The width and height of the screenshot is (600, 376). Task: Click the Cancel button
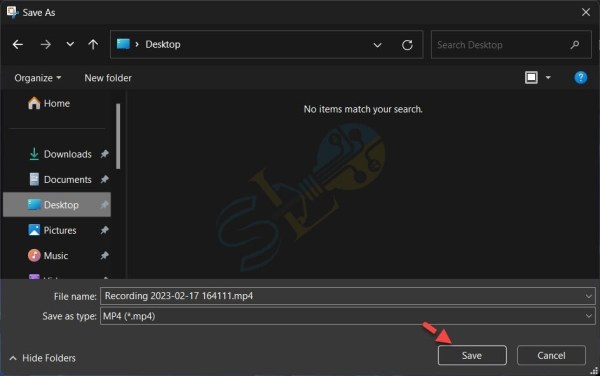(551, 355)
